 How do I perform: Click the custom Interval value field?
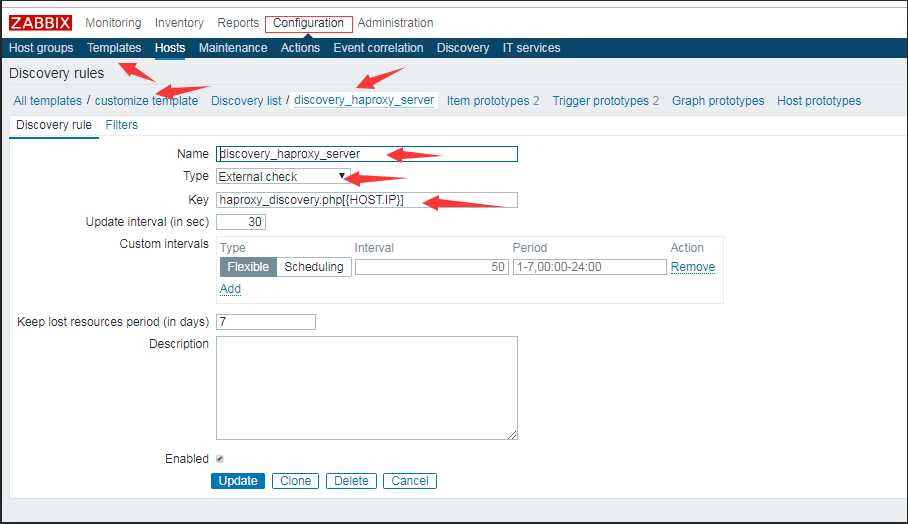(x=432, y=267)
